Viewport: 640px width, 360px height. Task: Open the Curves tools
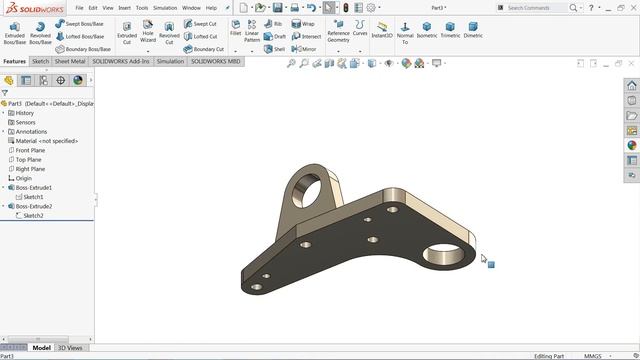point(360,28)
